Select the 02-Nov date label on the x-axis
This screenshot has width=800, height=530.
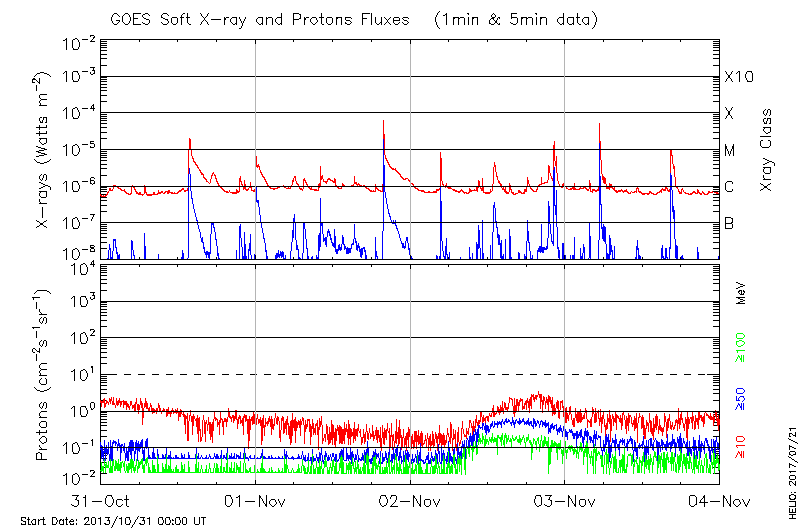click(x=410, y=499)
